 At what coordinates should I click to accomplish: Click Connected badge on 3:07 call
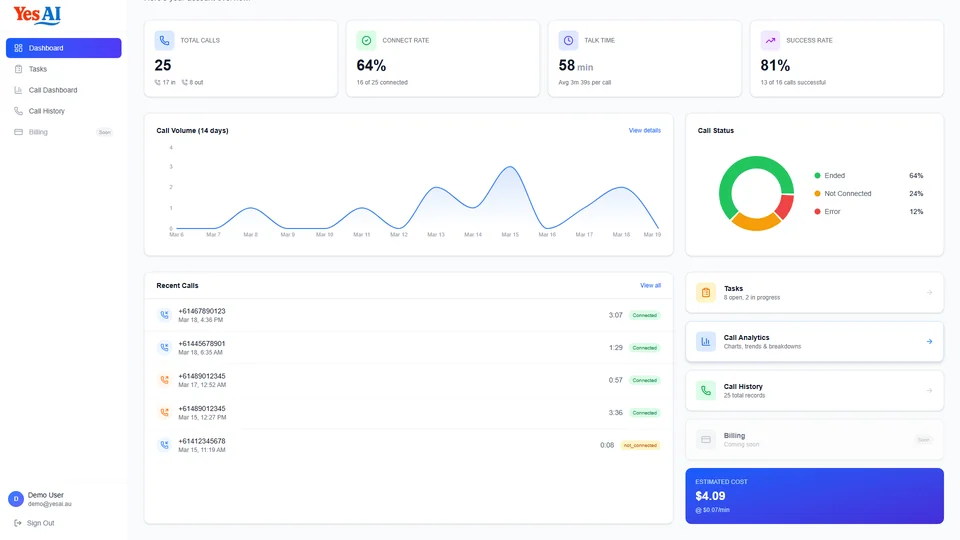click(645, 315)
